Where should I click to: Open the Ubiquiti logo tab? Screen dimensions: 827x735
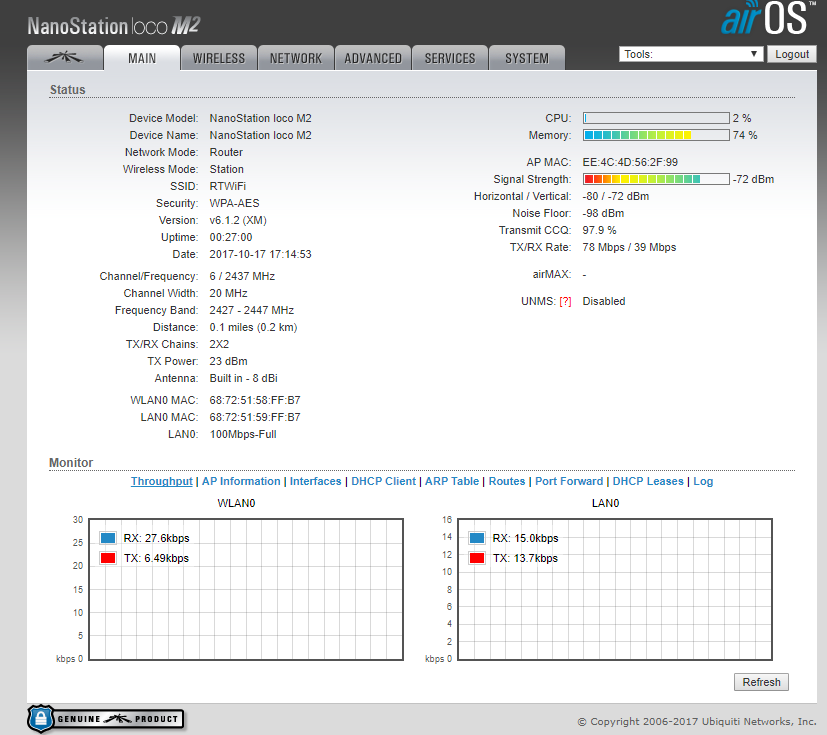[x=65, y=57]
